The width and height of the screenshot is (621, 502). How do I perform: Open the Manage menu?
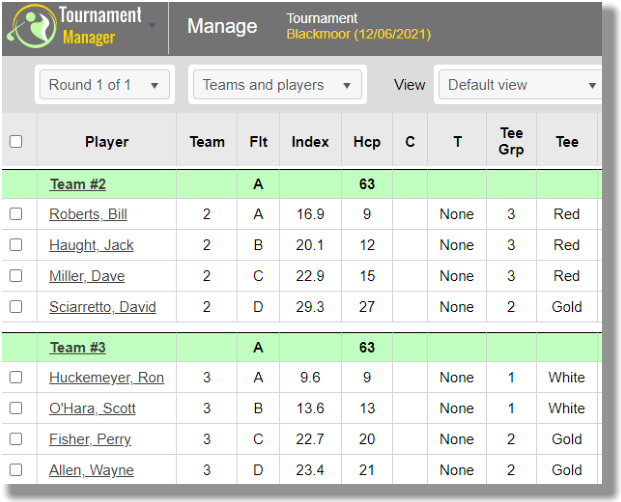(222, 26)
